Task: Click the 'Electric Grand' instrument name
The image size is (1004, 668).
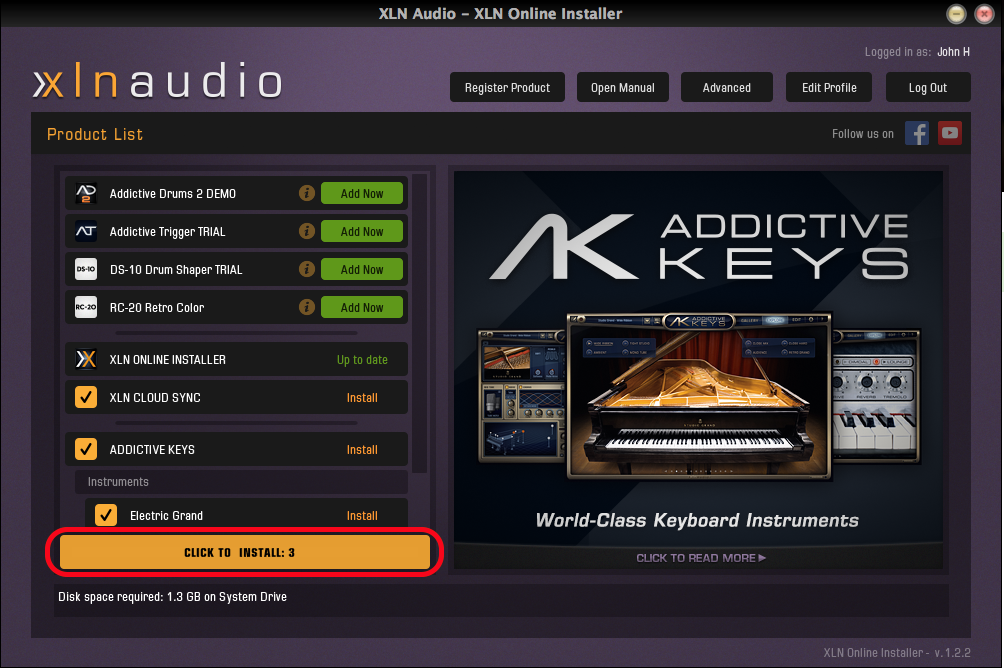Action: (166, 516)
